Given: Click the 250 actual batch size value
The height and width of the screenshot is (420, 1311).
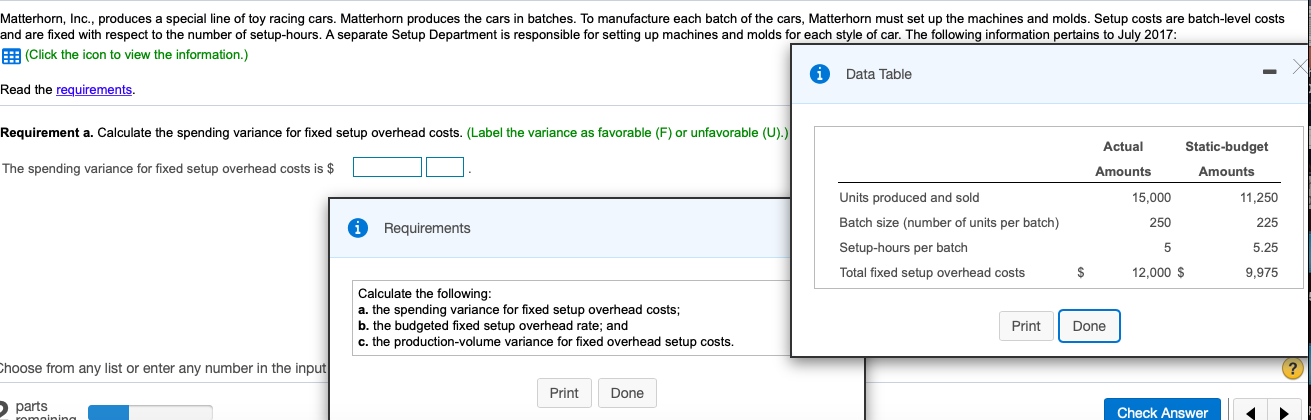Looking at the screenshot, I should click(1160, 222).
